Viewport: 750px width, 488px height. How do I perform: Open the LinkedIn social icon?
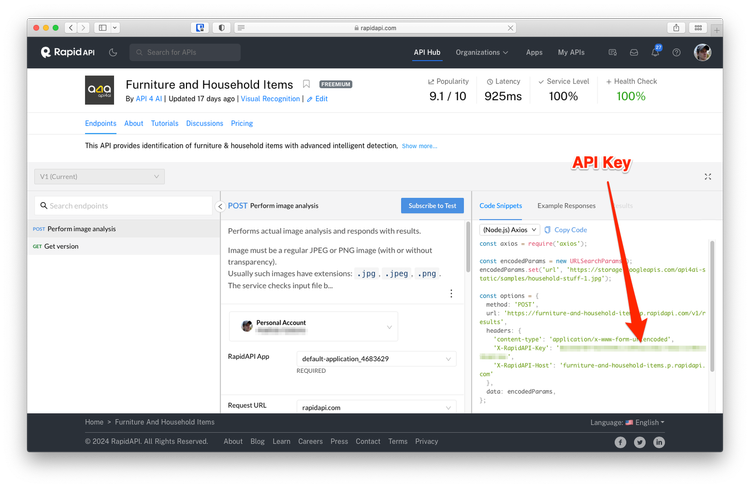(659, 442)
